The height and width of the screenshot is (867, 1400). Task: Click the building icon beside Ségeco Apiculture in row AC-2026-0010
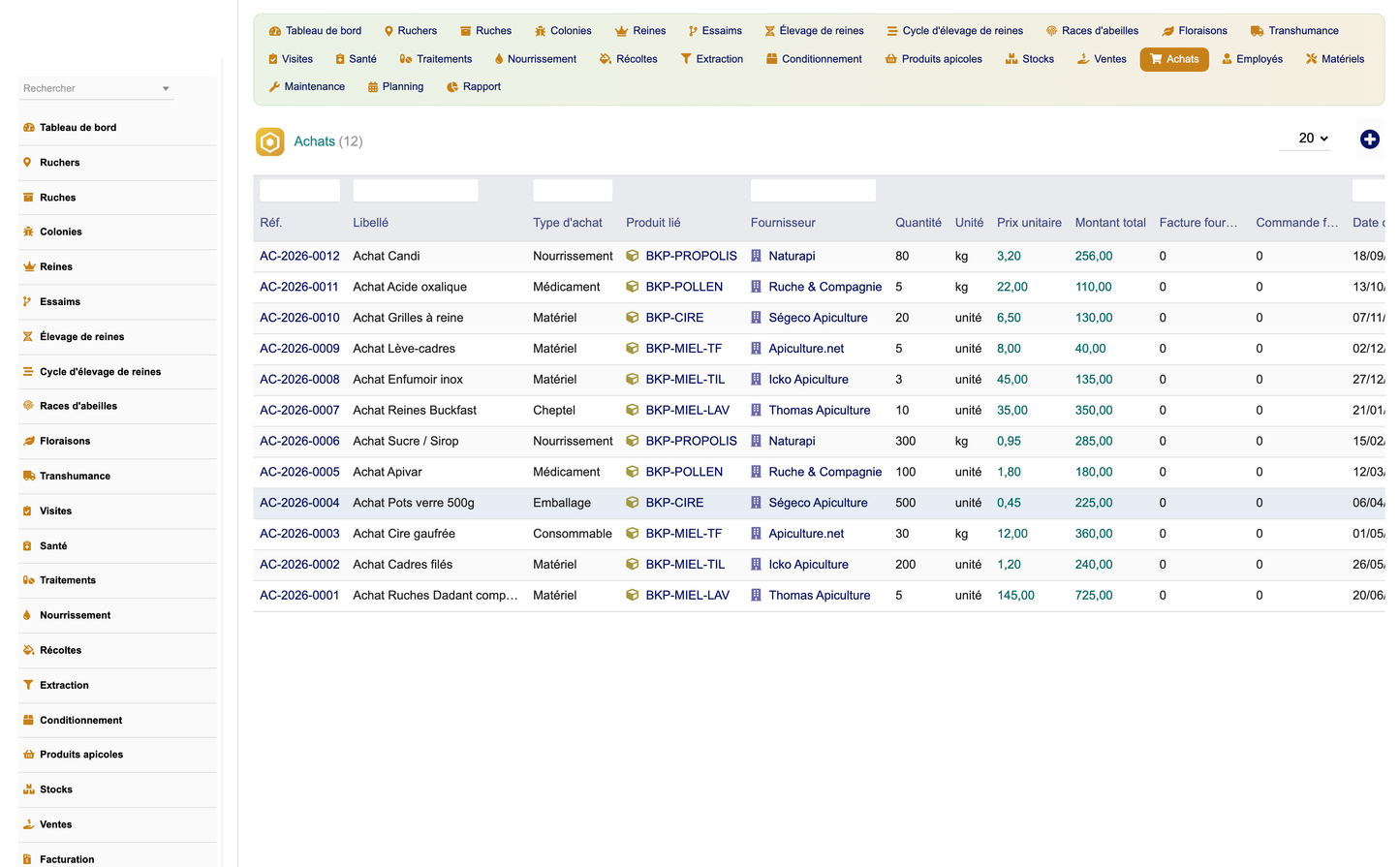click(x=756, y=318)
